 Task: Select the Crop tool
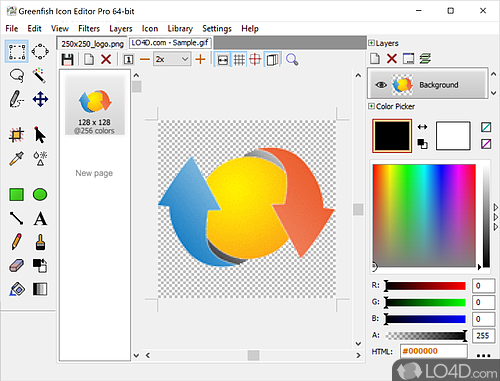[x=17, y=135]
